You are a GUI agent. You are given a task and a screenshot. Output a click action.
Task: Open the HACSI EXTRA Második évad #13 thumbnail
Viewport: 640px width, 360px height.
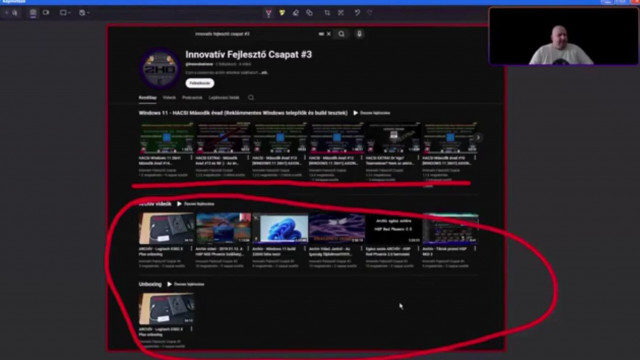223,138
